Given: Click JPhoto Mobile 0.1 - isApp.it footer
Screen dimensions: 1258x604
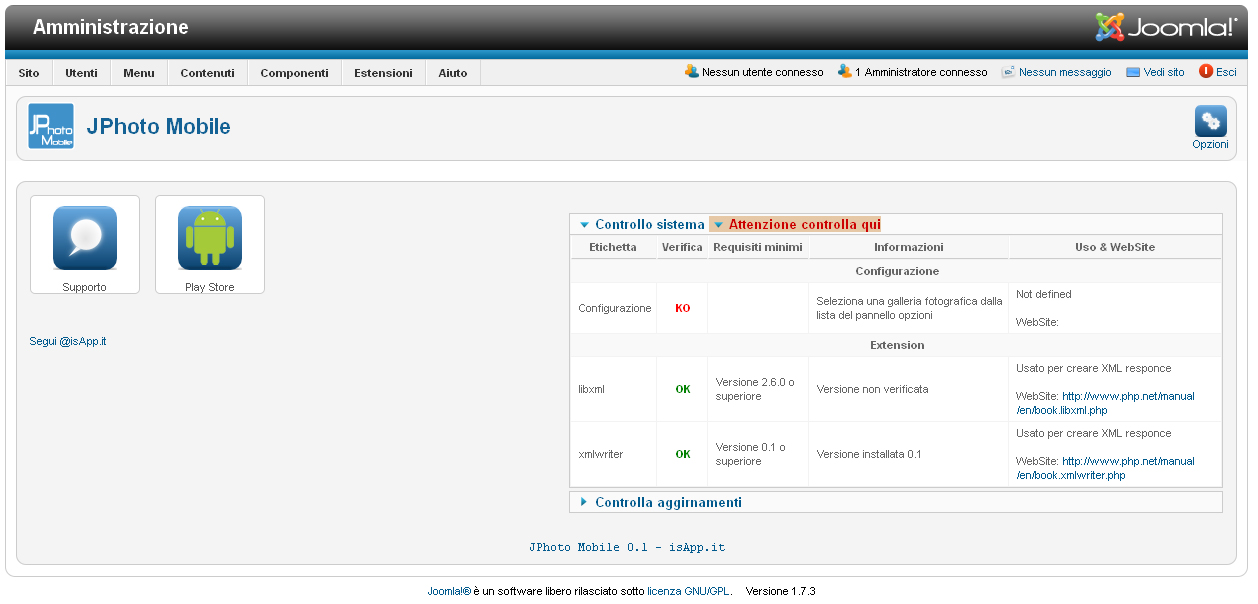Looking at the screenshot, I should pyautogui.click(x=627, y=548).
